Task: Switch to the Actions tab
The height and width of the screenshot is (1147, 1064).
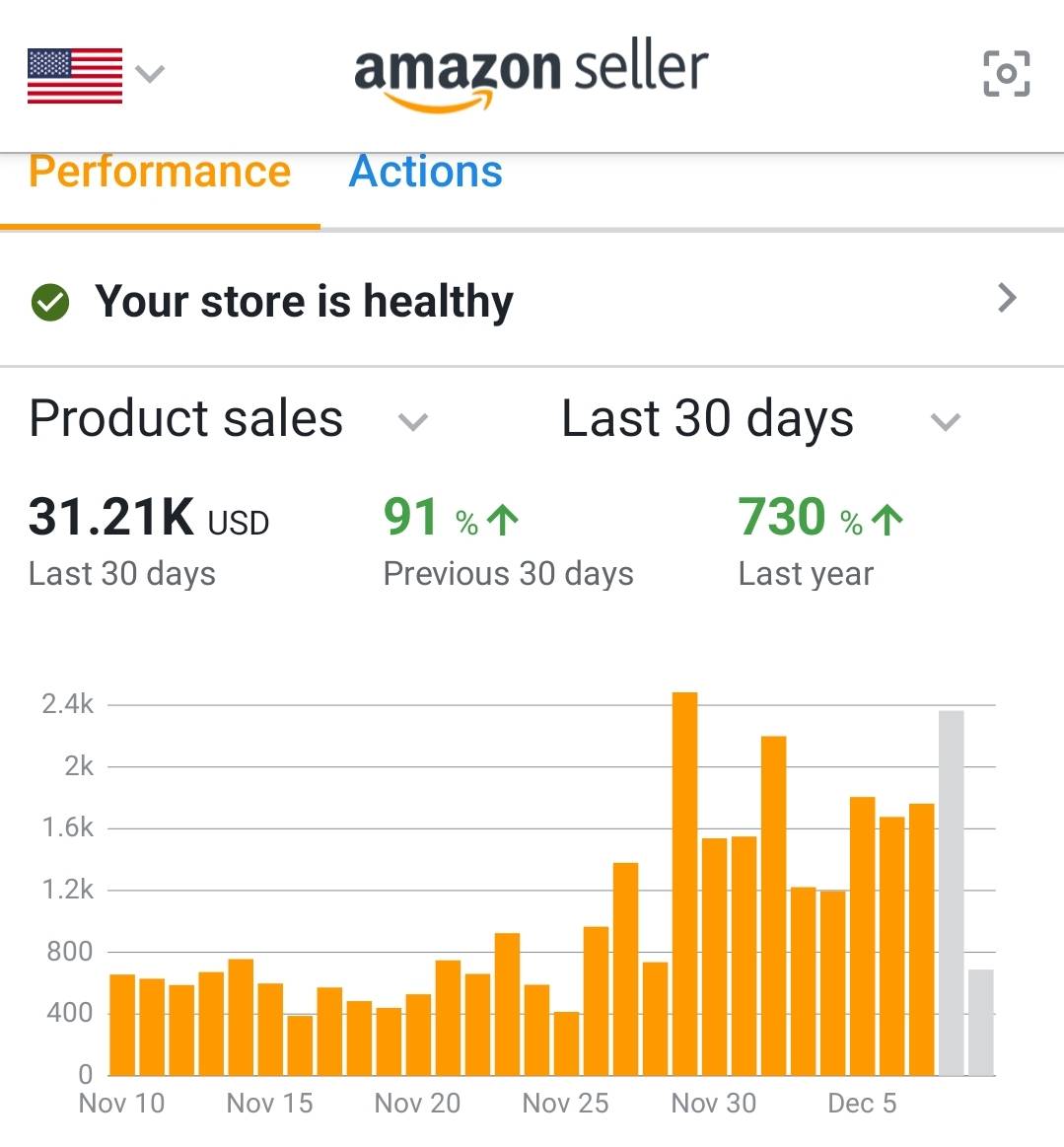Action: click(426, 172)
